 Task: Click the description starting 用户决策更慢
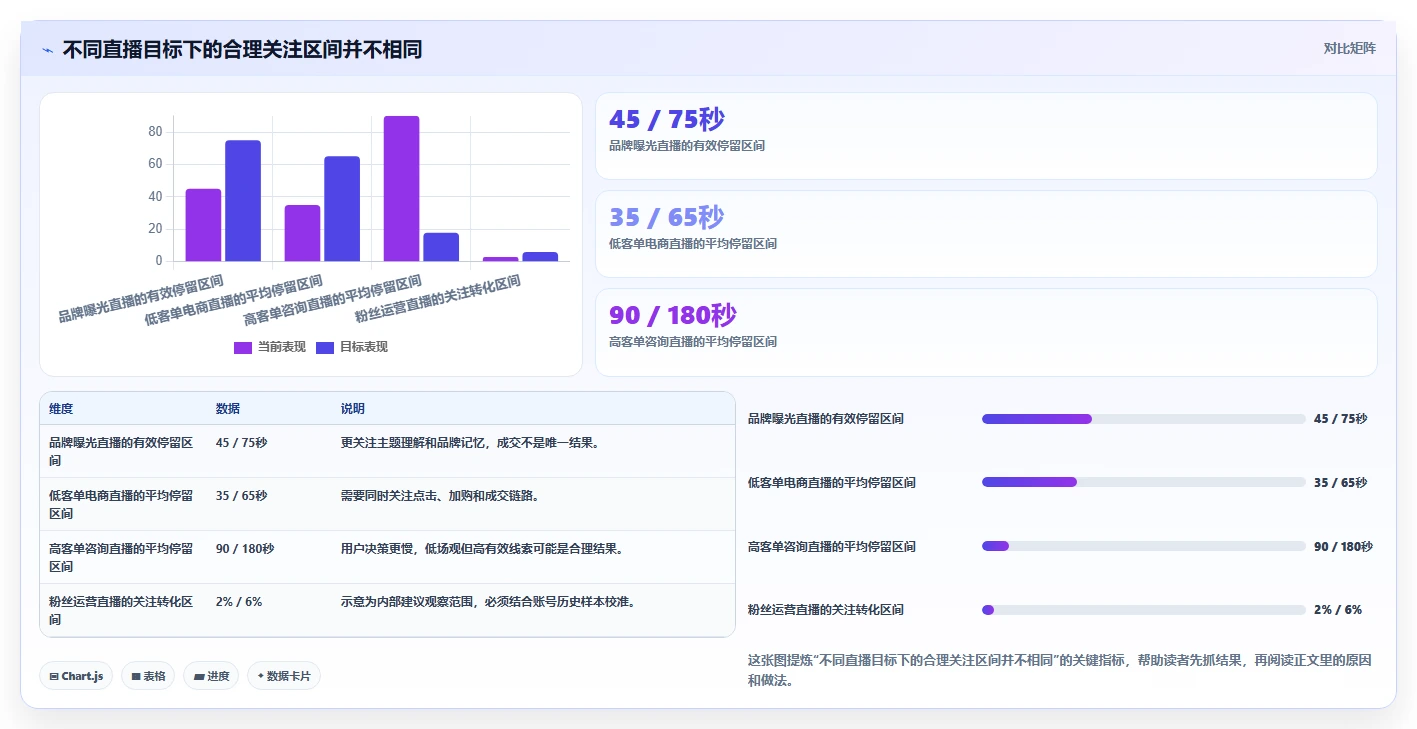click(x=482, y=548)
